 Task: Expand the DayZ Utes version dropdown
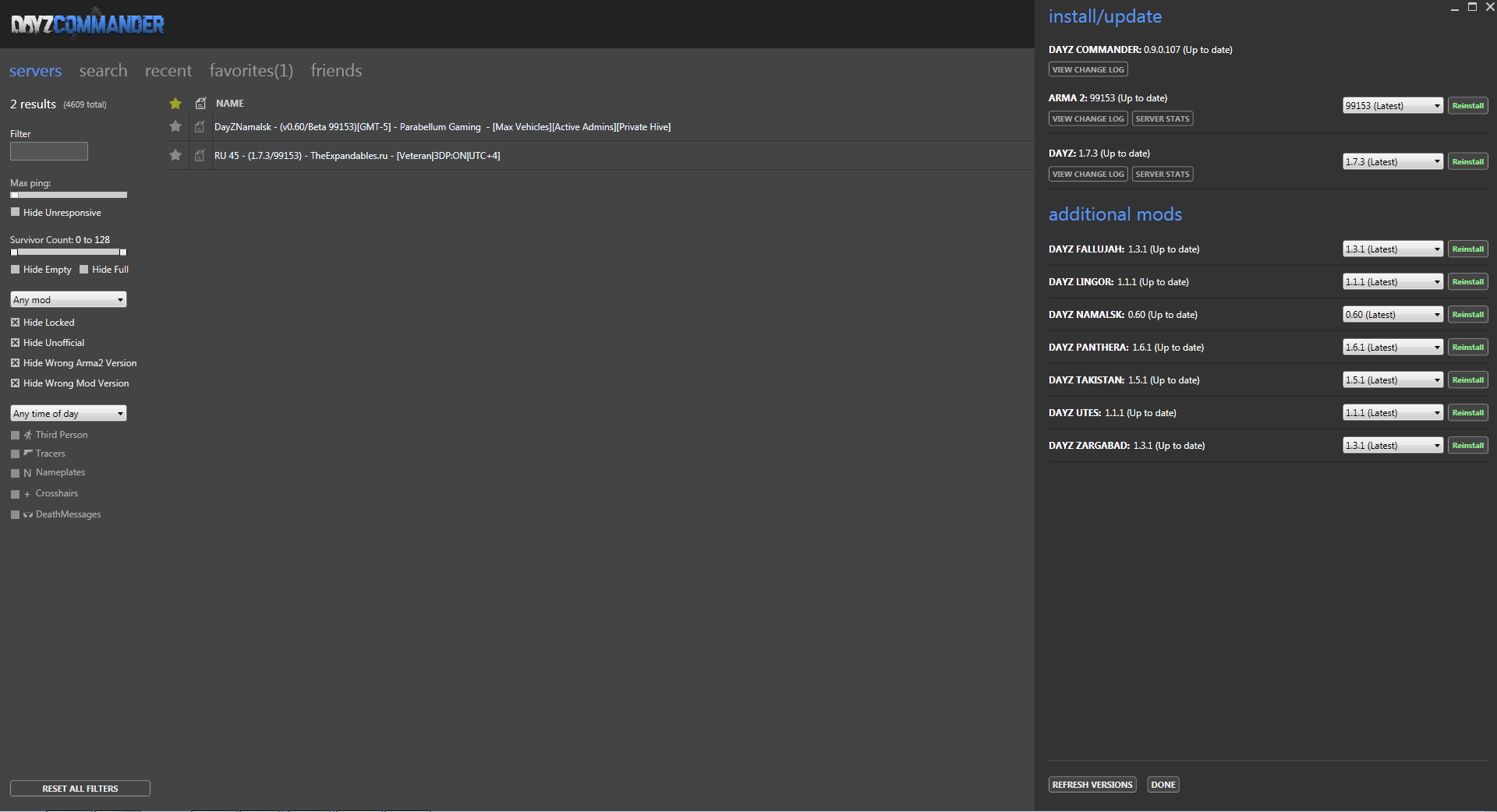tap(1393, 412)
